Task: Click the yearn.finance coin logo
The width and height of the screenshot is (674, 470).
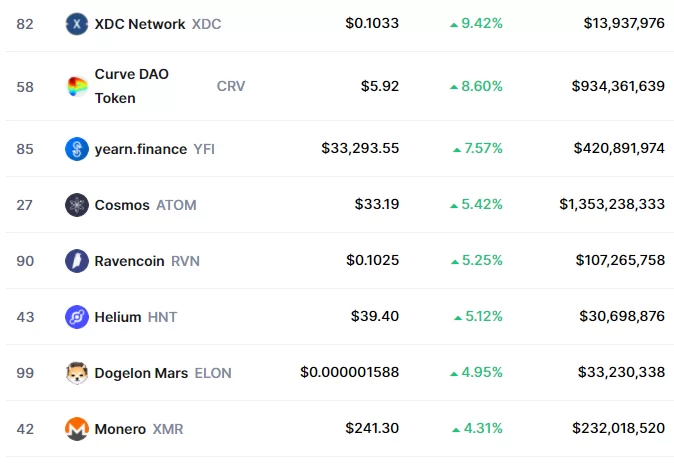Action: 77,149
